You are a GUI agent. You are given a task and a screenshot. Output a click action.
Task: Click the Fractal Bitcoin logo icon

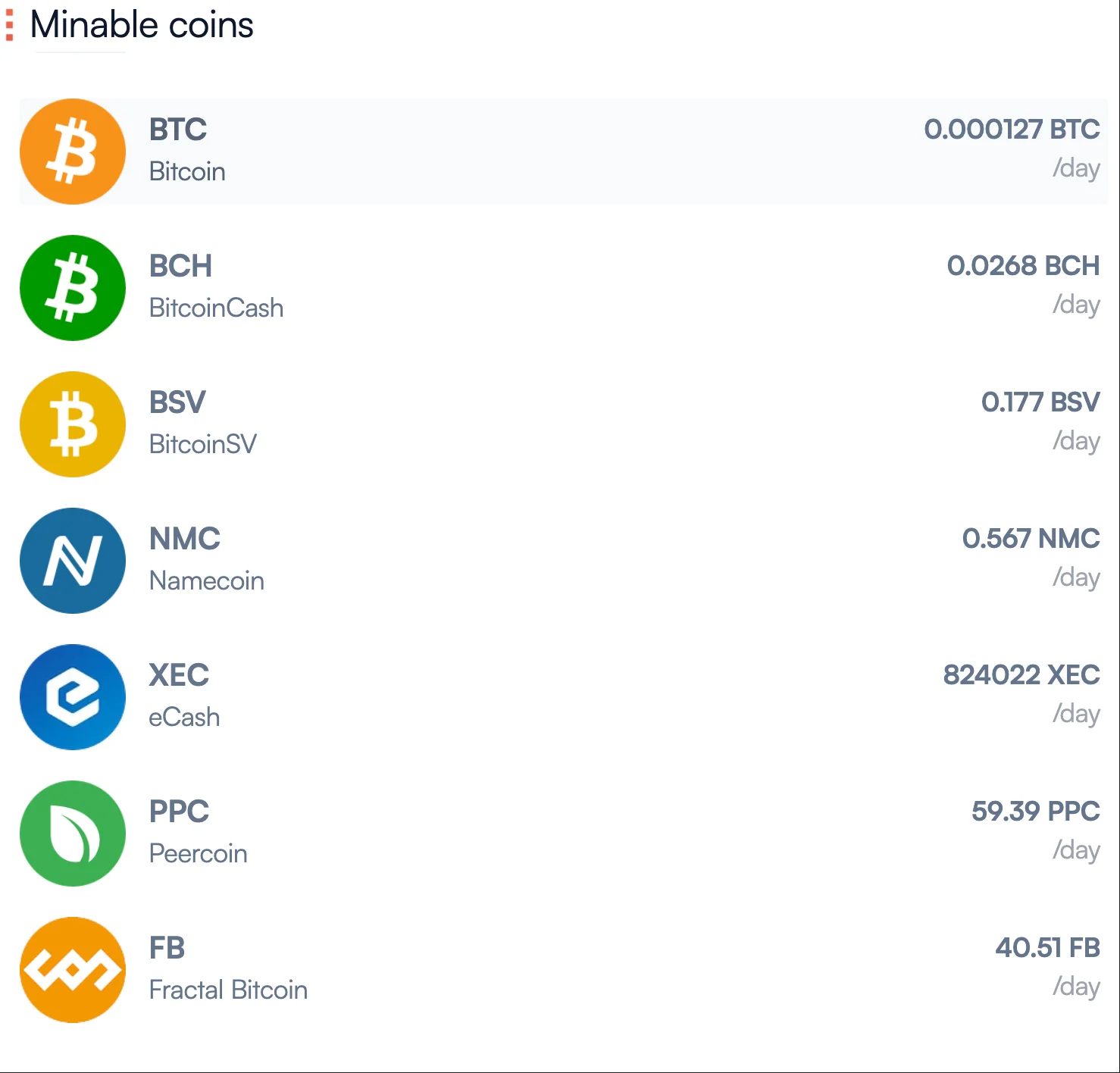click(73, 970)
